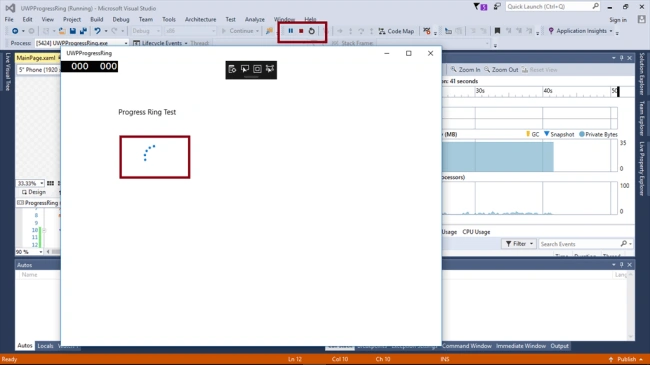Viewport: 650px width, 365px height.
Task: Select the CPU Usage tab
Action: pyautogui.click(x=476, y=232)
